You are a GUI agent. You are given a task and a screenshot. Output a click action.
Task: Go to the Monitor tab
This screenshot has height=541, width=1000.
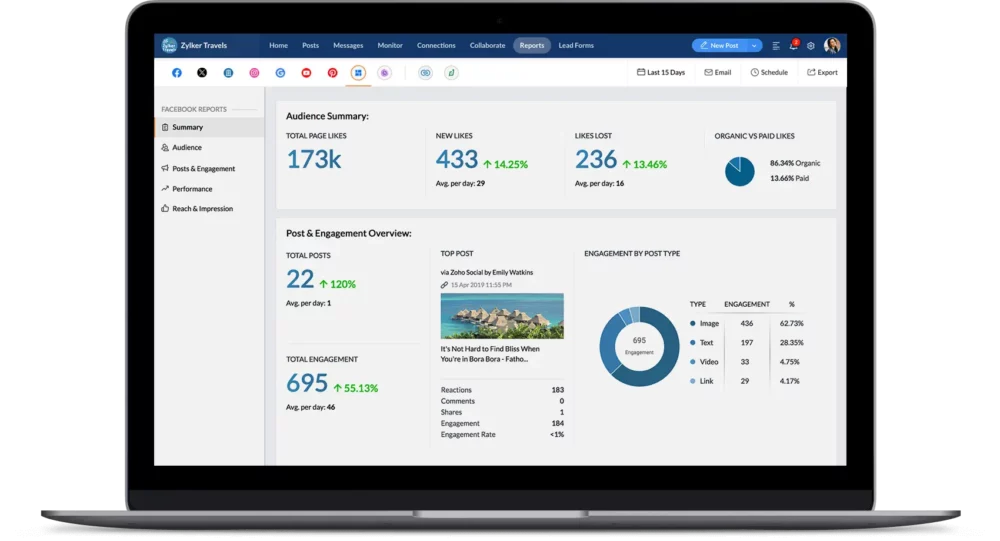tap(390, 45)
